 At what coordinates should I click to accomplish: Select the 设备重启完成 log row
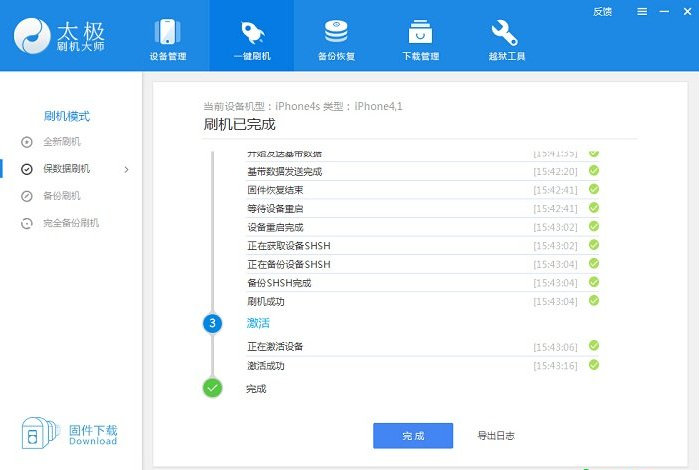[x=423, y=227]
